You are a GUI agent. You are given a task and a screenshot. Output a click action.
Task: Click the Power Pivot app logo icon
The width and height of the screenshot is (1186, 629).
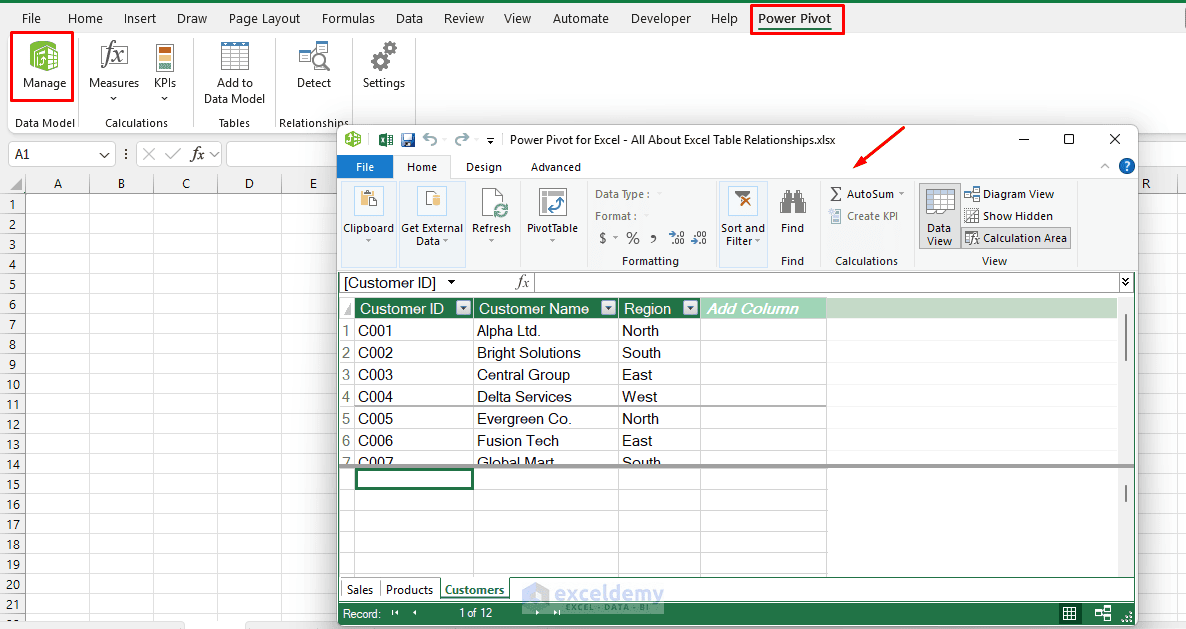[352, 139]
